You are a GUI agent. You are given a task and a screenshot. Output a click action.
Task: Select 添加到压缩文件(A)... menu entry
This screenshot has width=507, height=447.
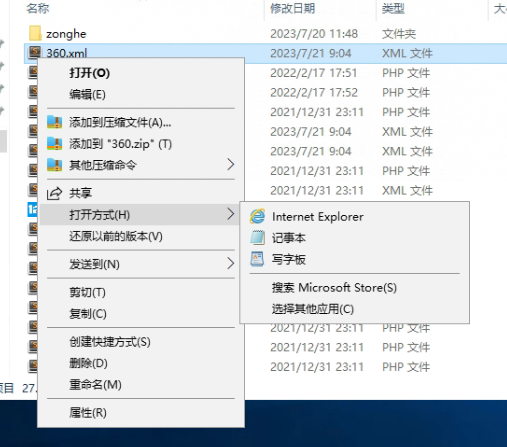pyautogui.click(x=141, y=122)
